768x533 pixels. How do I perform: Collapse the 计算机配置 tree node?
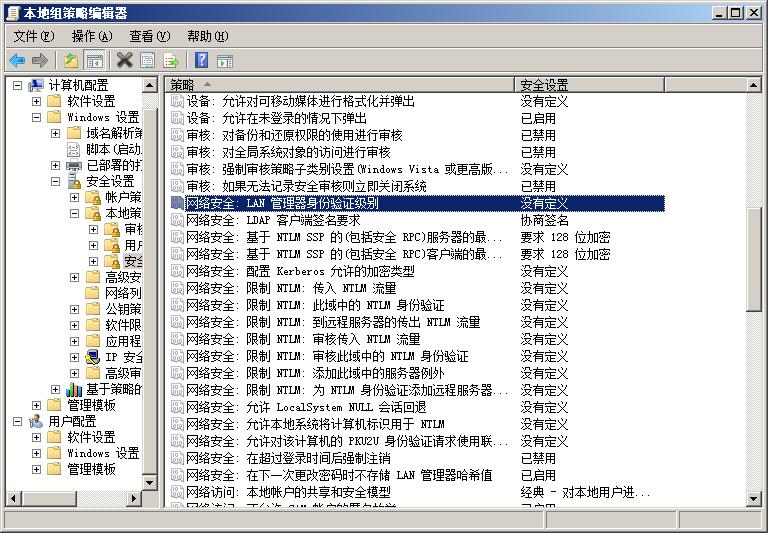click(18, 85)
